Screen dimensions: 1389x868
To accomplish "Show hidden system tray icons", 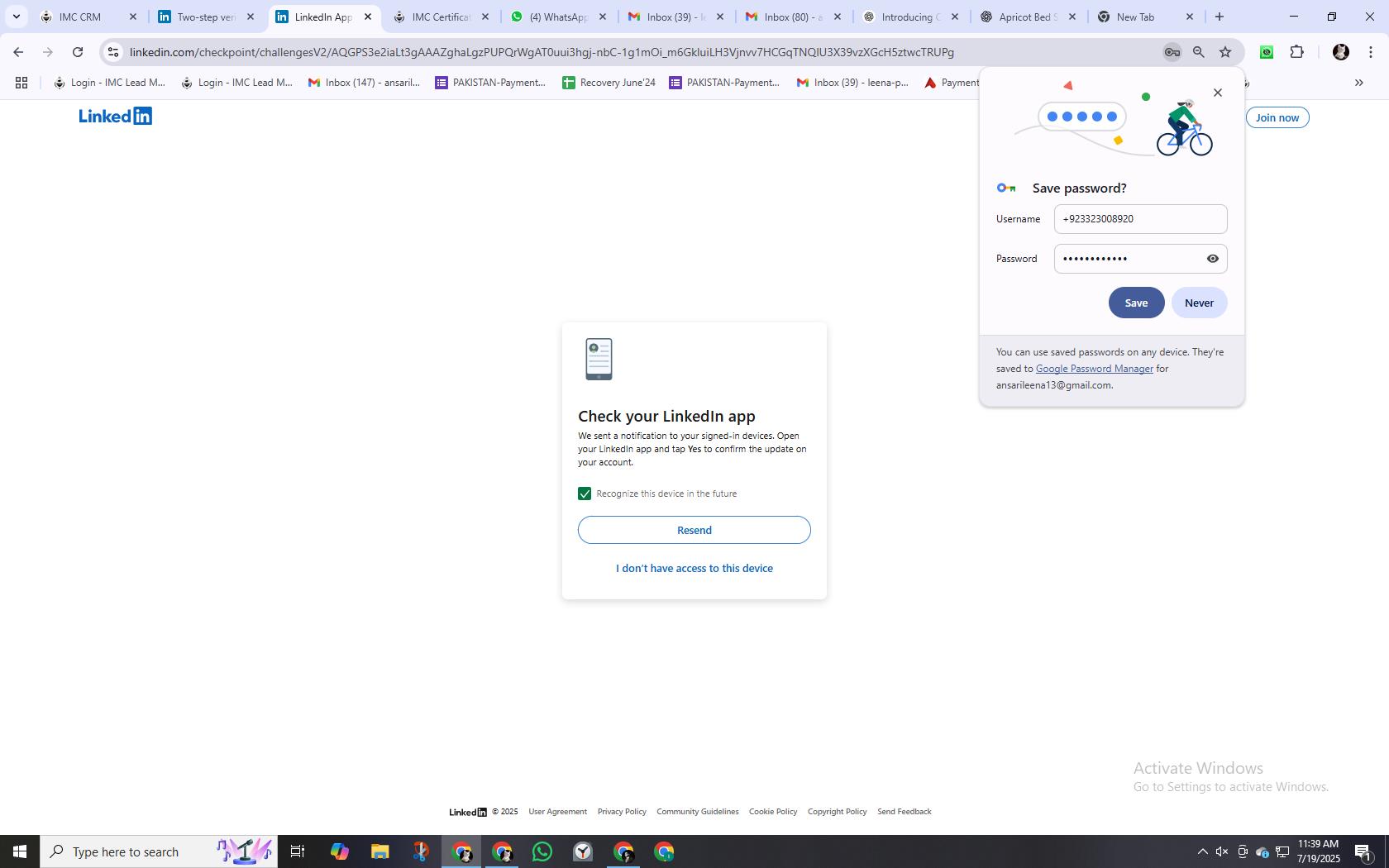I will 1202,851.
